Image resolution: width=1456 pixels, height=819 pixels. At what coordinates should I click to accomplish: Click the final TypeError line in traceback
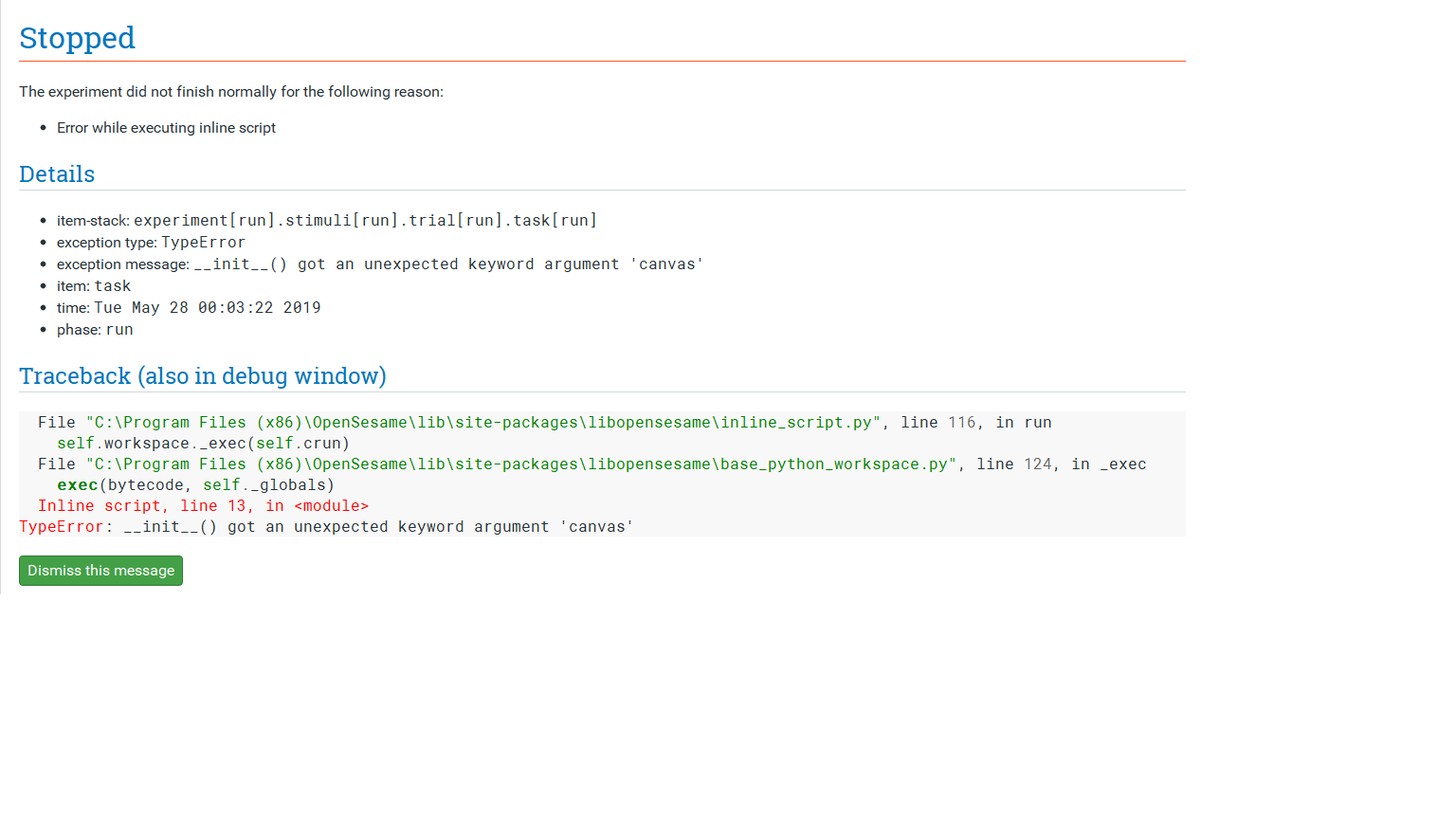[326, 527]
